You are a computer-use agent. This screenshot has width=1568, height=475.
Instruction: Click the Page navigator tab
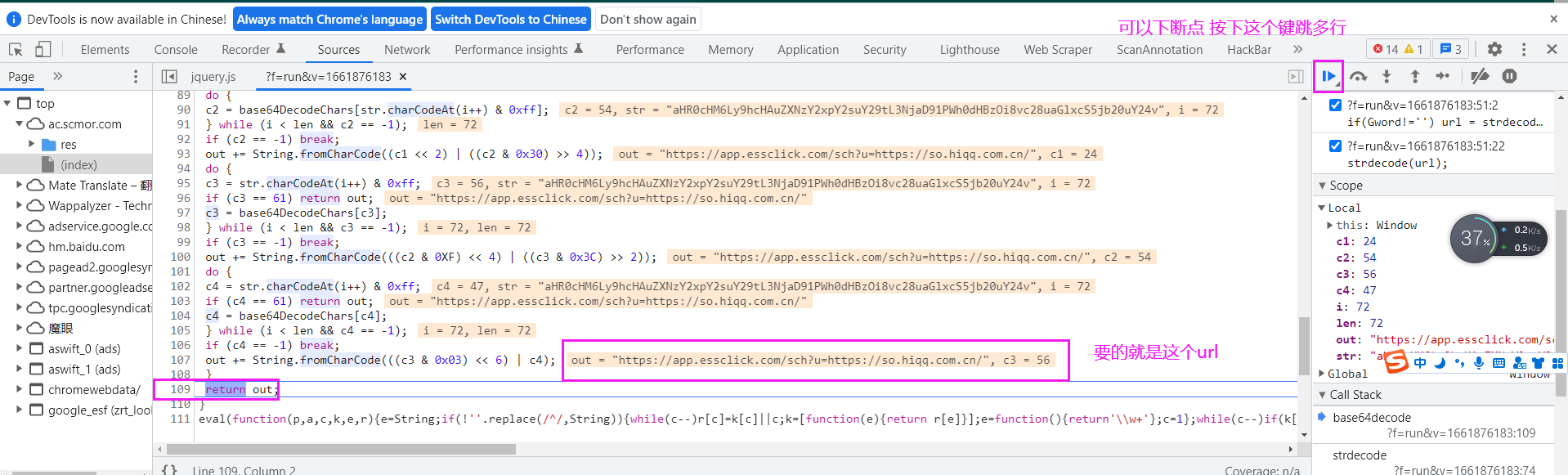(x=21, y=76)
